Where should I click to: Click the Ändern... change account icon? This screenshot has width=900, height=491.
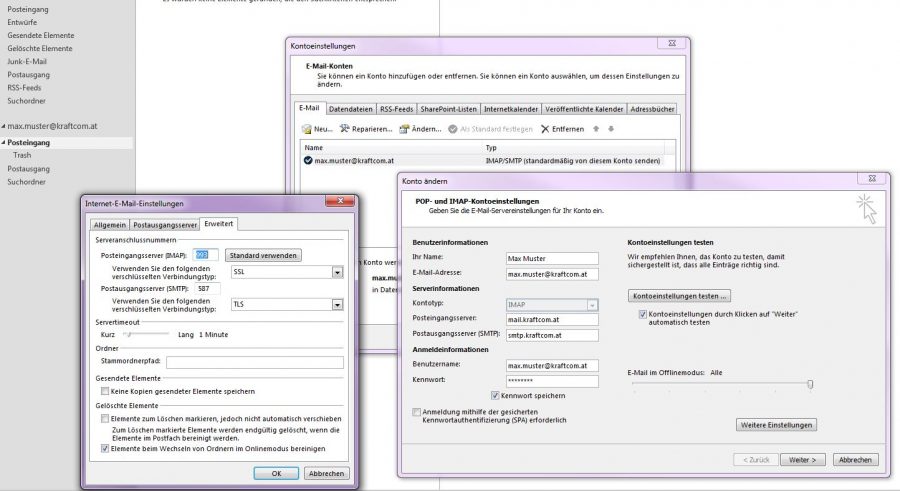point(405,129)
